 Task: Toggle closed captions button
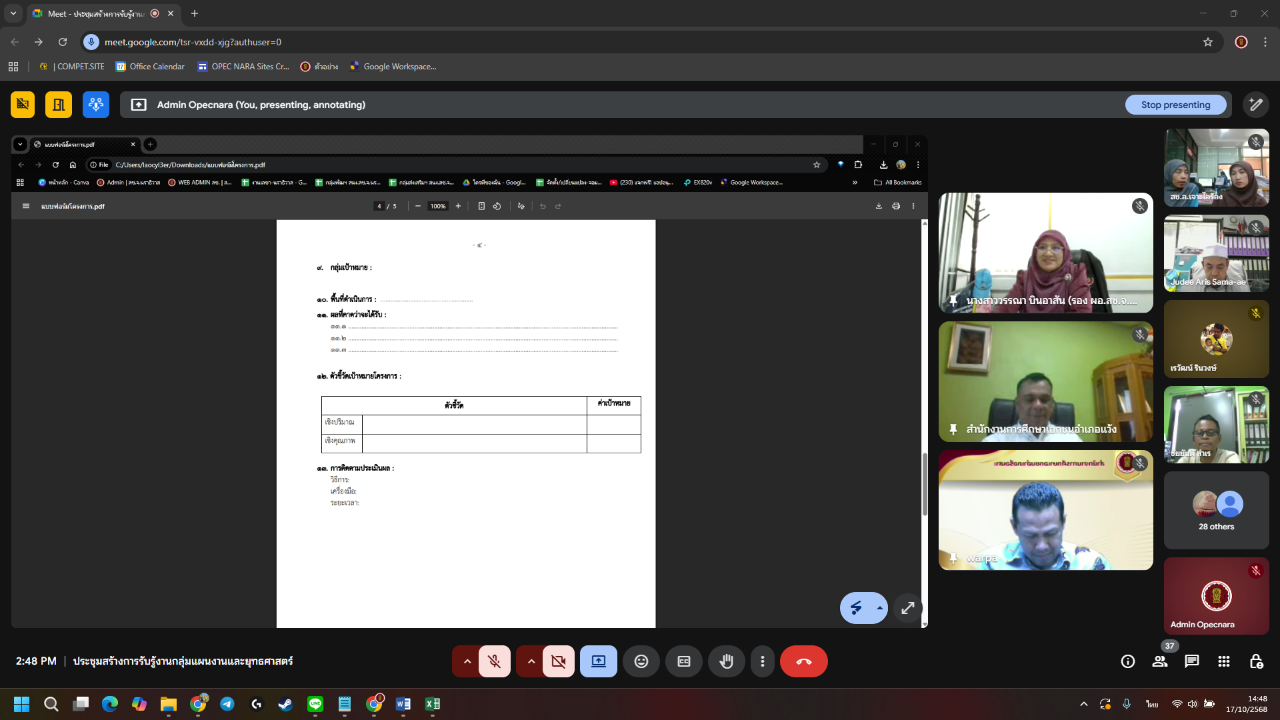(x=684, y=661)
